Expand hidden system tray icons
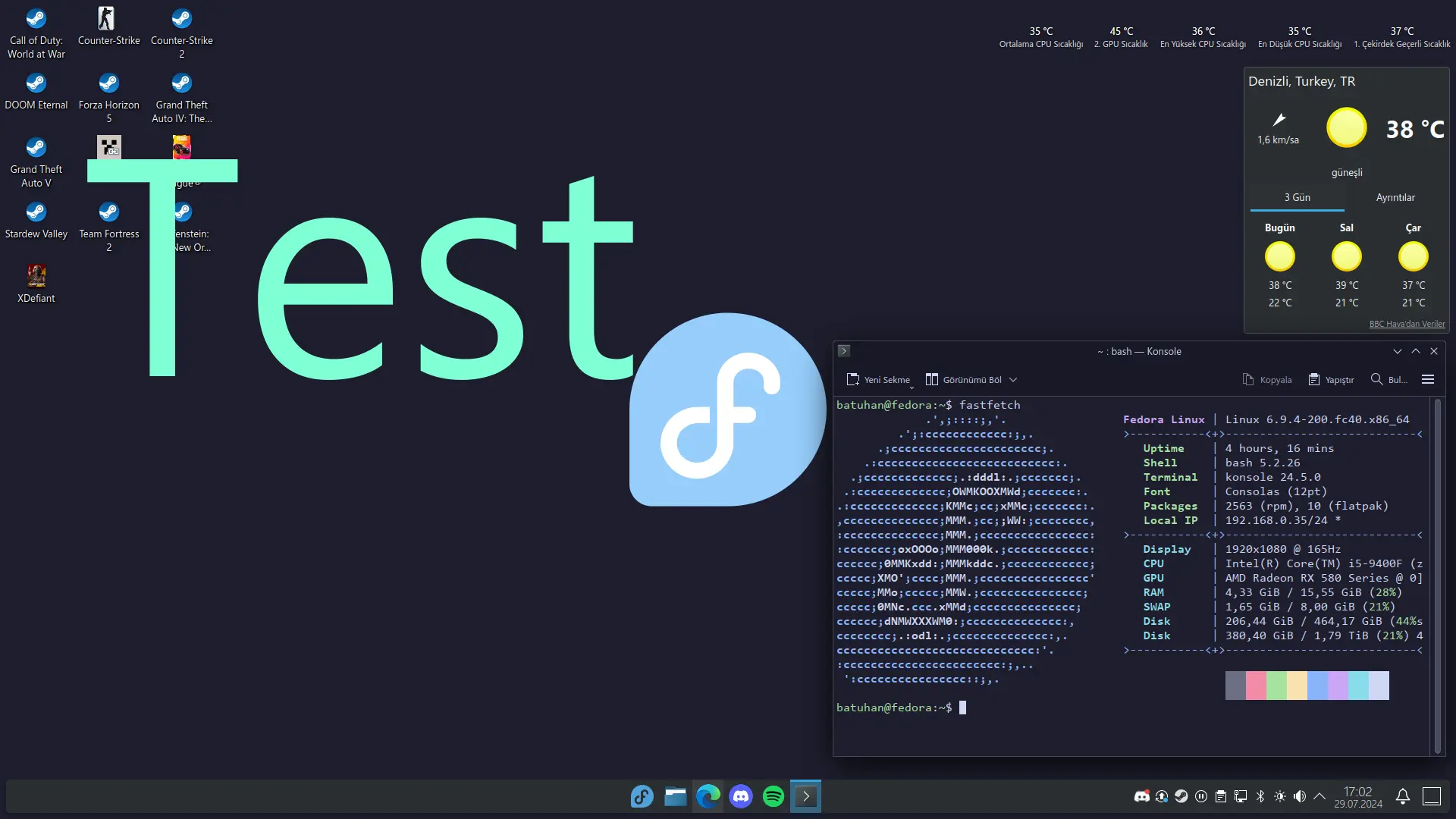 pos(1319,796)
